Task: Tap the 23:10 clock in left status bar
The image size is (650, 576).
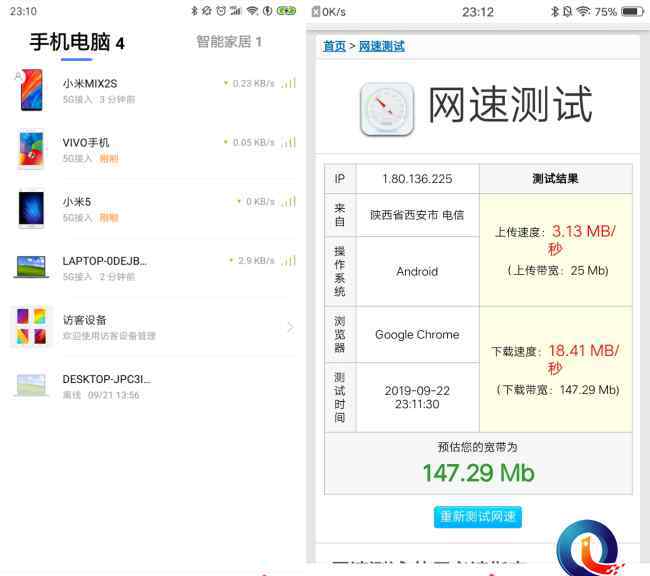Action: point(23,11)
